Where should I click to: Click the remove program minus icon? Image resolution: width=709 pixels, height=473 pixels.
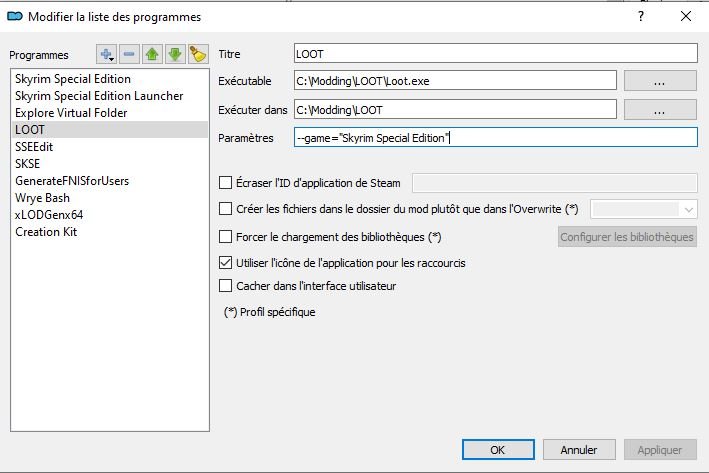[130, 54]
